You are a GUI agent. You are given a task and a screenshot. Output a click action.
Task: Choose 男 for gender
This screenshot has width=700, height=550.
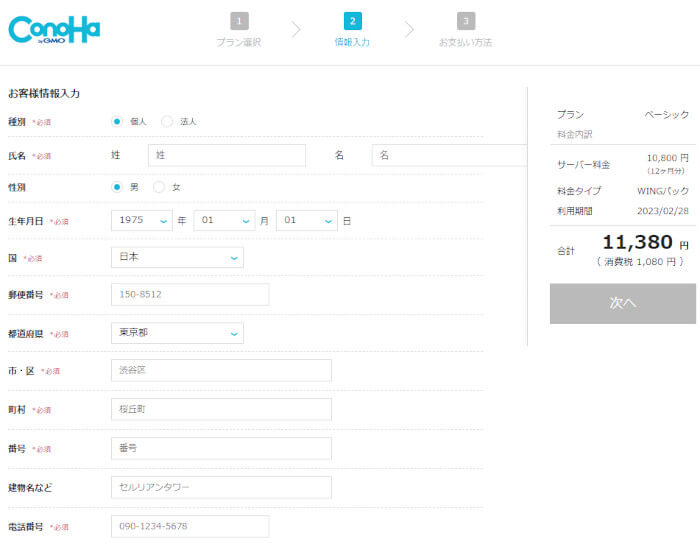click(x=117, y=187)
